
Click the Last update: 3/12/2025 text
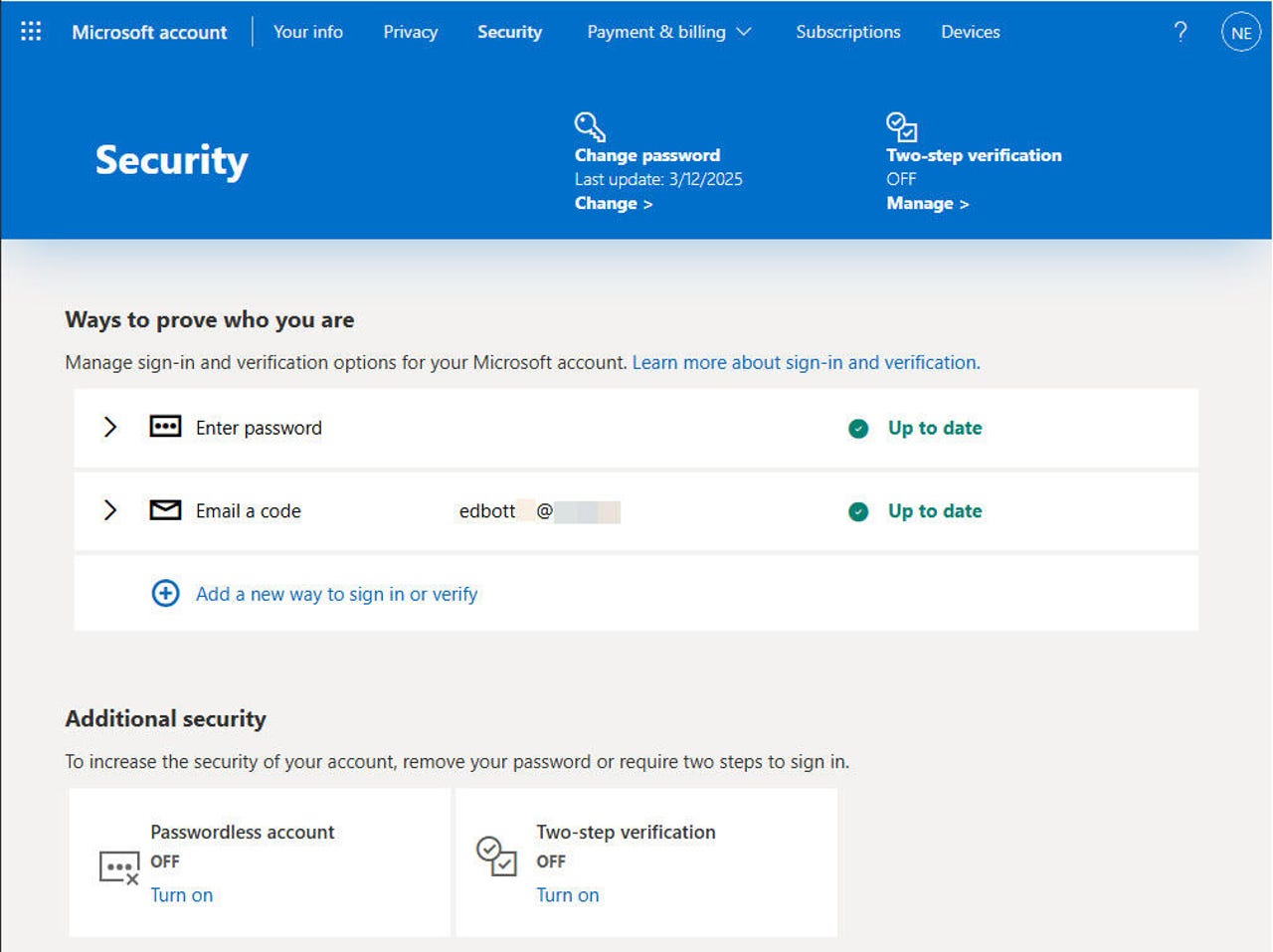pos(658,179)
